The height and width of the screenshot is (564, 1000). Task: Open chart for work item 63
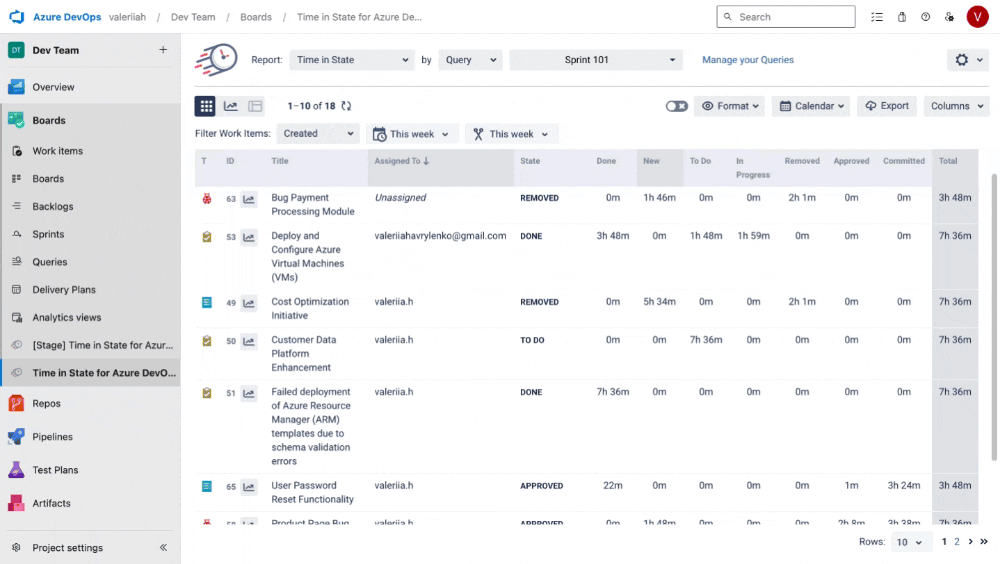point(249,199)
